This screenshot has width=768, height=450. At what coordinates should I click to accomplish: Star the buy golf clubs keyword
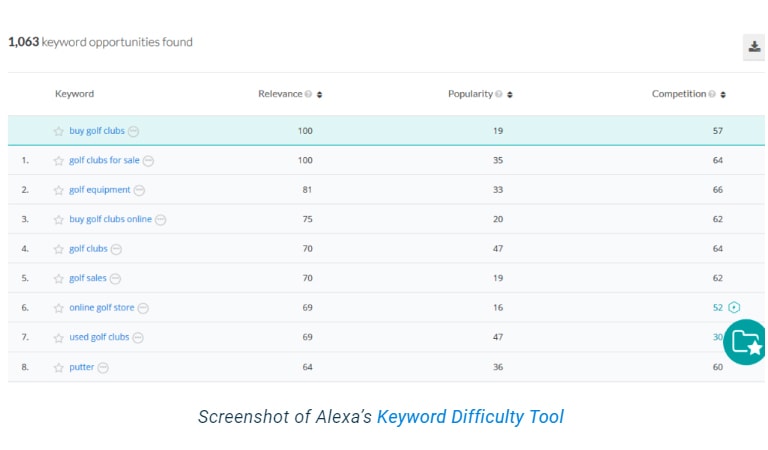59,131
